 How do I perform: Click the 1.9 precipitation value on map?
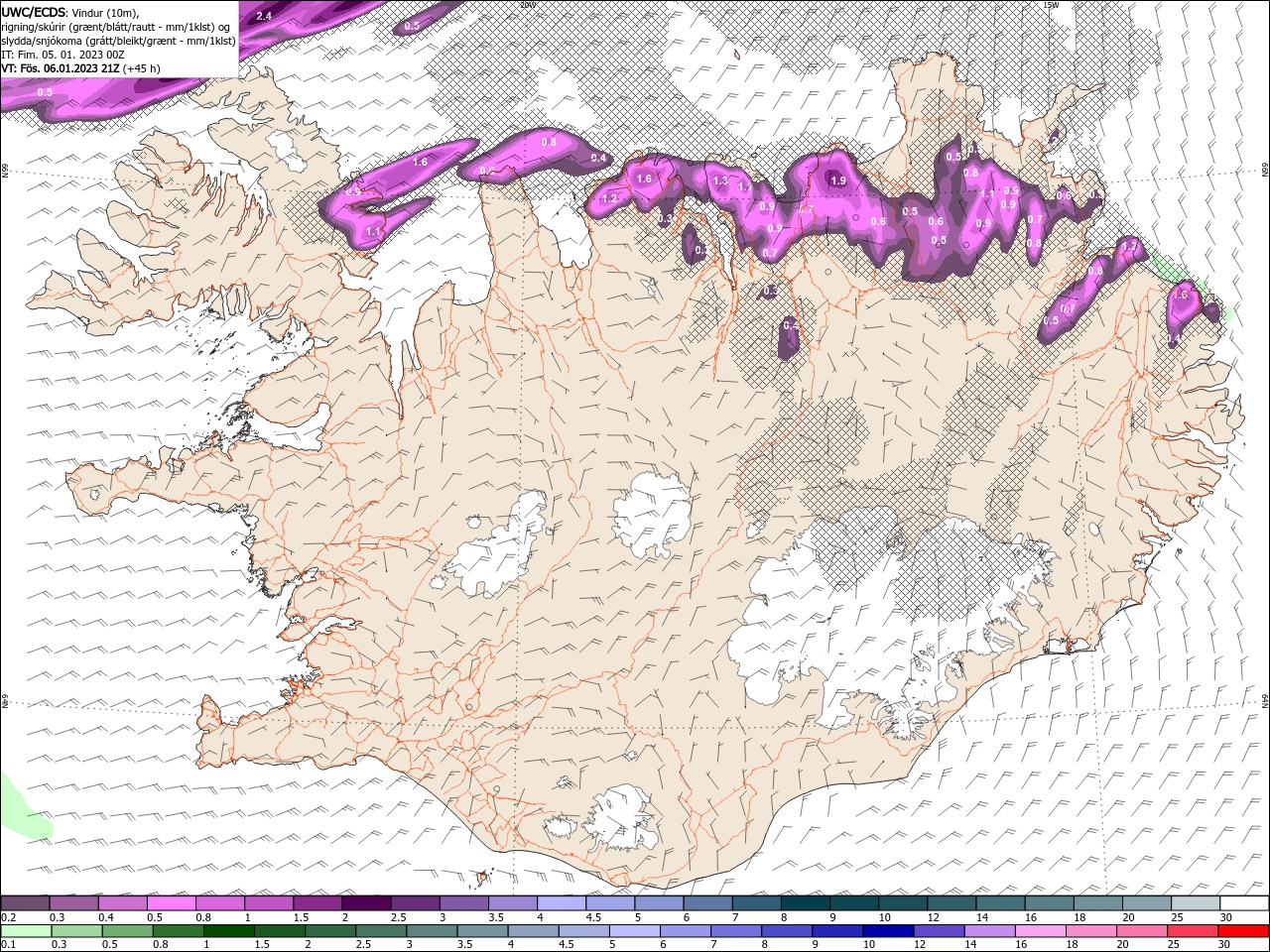point(838,180)
